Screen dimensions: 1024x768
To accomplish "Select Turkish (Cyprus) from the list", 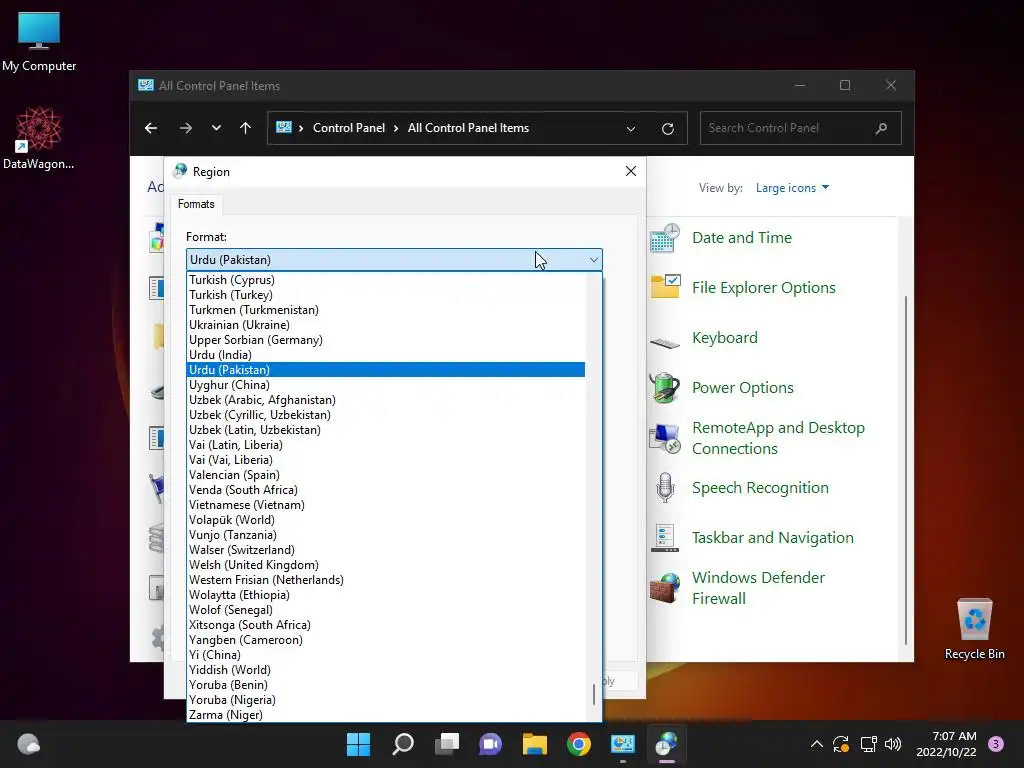I will (385, 280).
